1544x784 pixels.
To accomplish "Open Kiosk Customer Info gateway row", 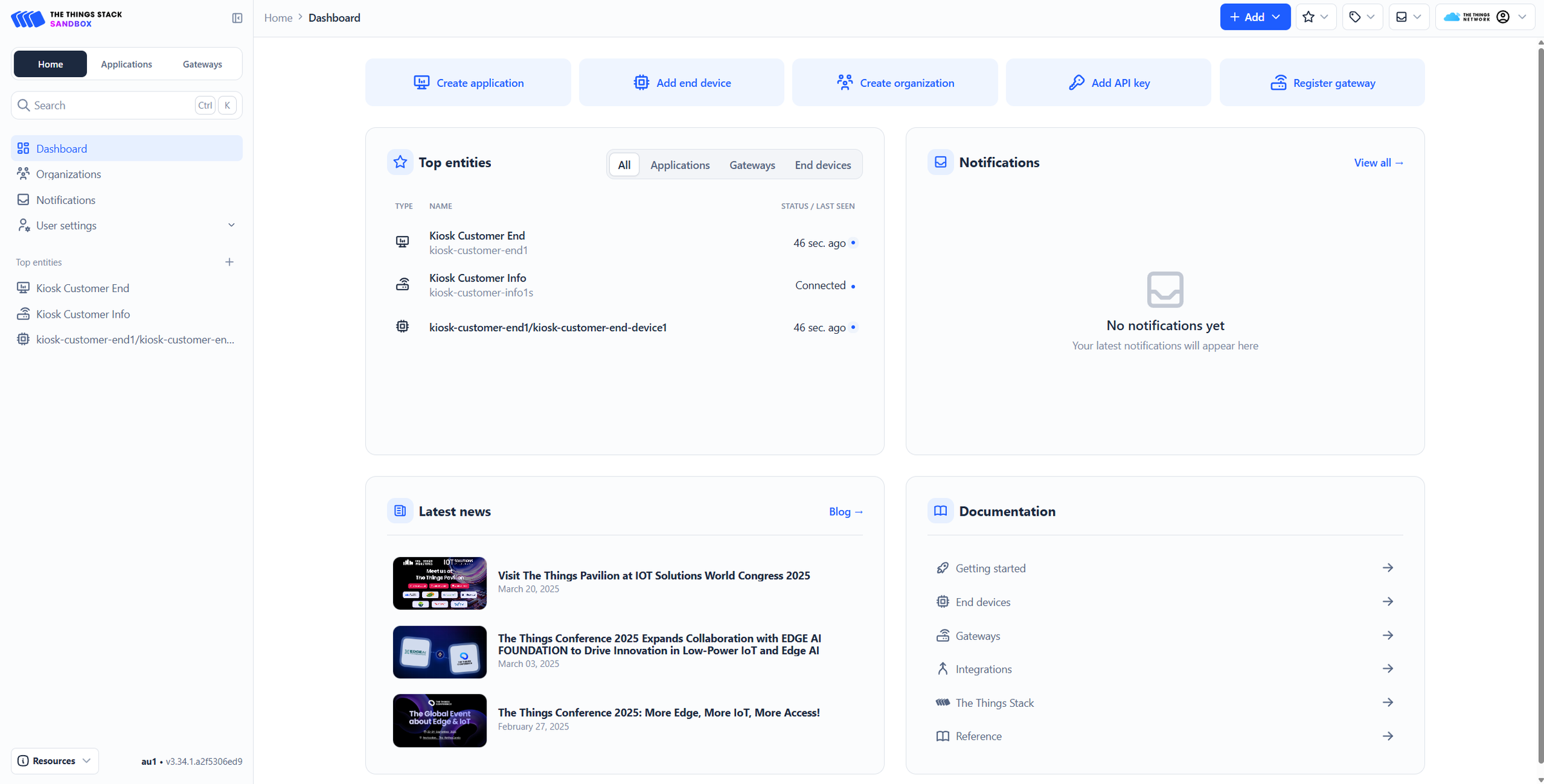I will tap(625, 285).
